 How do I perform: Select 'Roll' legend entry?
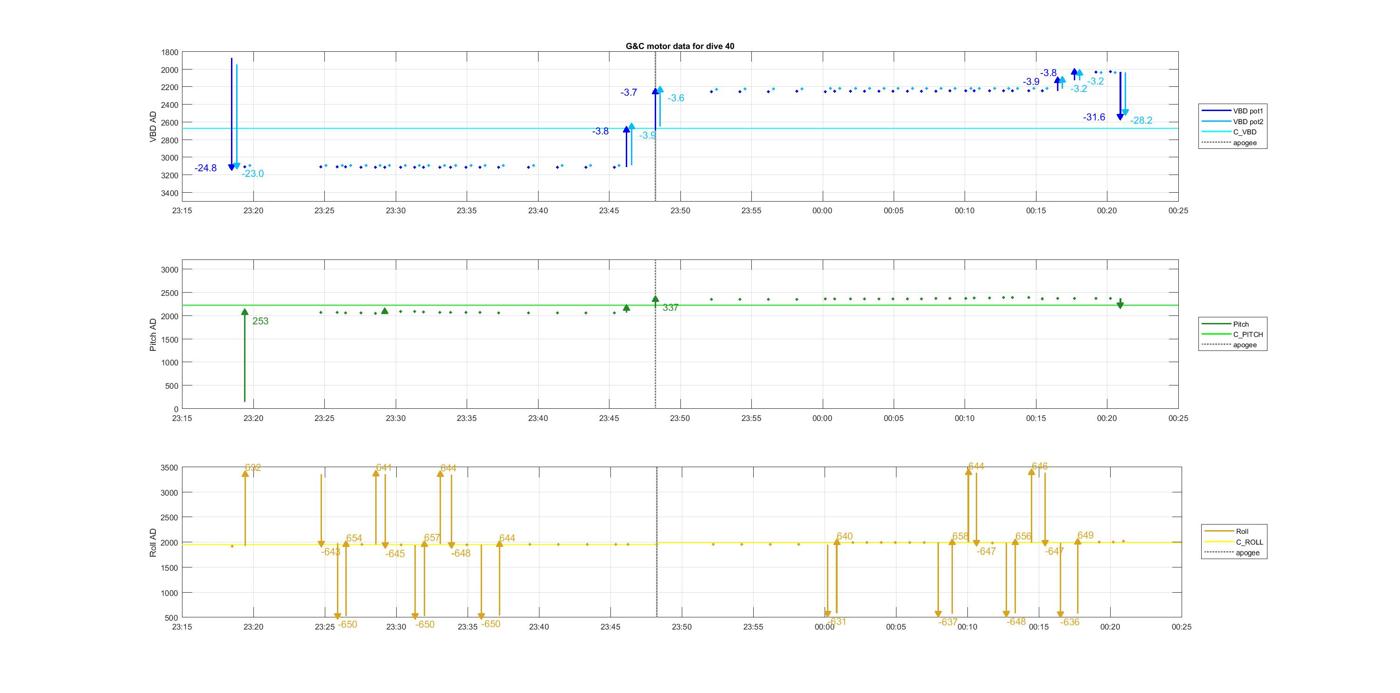[x=1242, y=531]
